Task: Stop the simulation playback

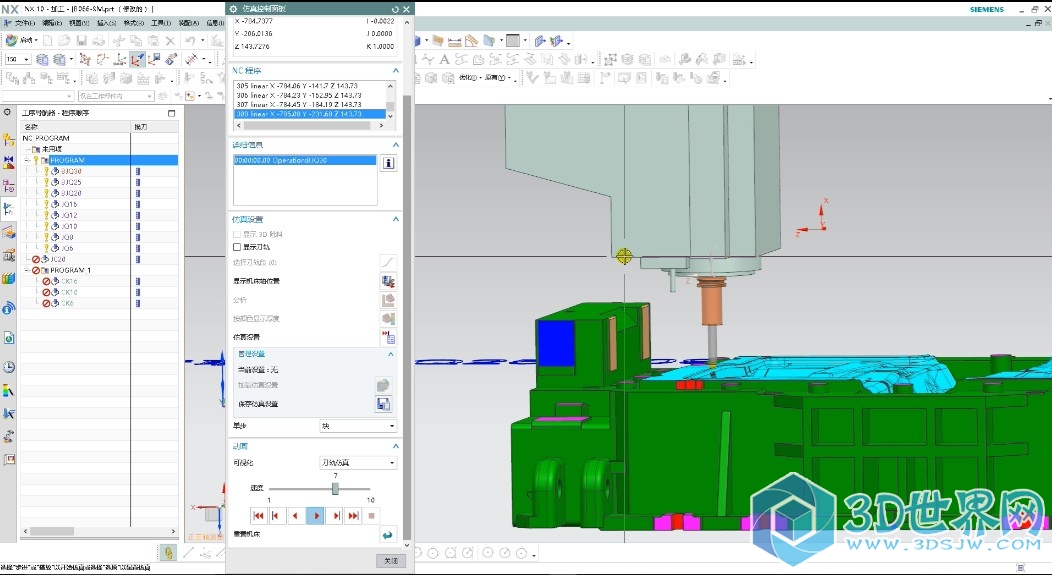Action: (371, 515)
